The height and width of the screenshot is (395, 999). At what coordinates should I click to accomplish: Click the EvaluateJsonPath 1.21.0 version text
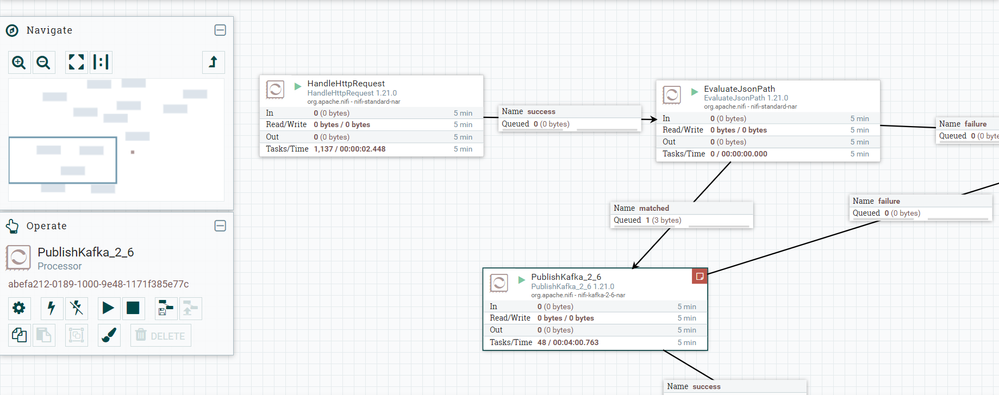tap(746, 98)
